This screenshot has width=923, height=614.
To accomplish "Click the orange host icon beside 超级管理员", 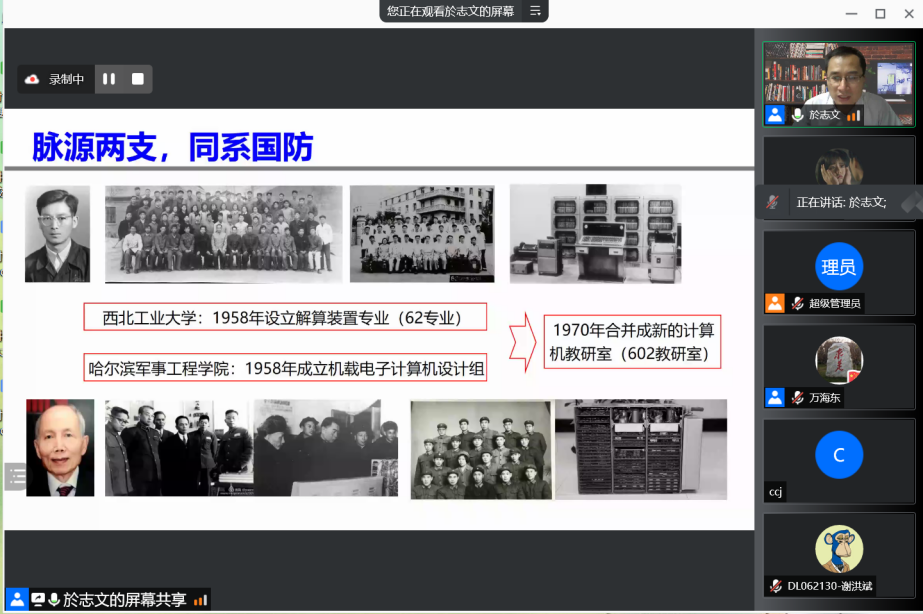I will tap(775, 303).
